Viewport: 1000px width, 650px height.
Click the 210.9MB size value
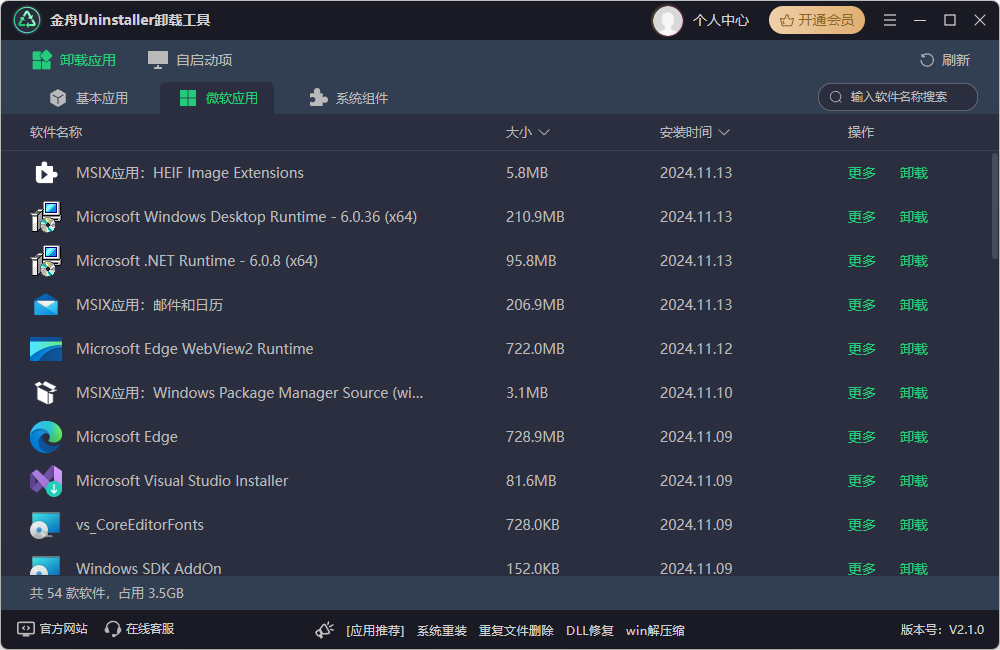point(535,217)
